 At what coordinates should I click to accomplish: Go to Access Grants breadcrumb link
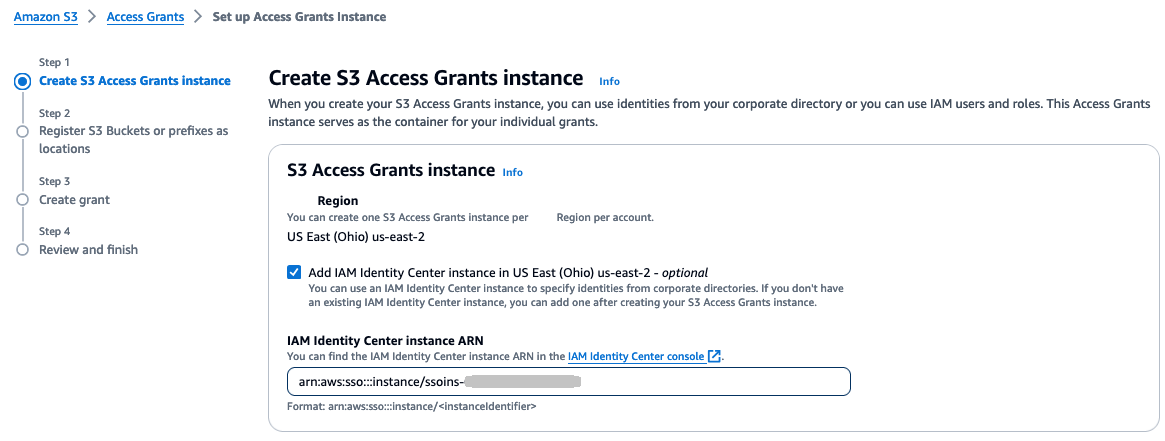pos(145,17)
